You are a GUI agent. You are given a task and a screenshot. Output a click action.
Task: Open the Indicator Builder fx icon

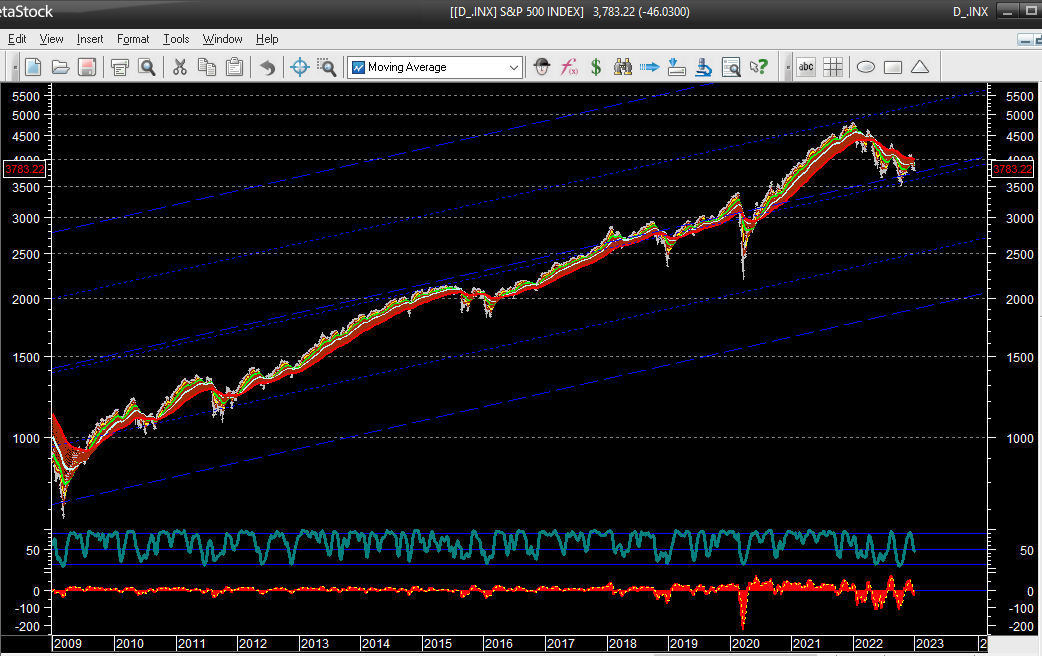[x=569, y=67]
